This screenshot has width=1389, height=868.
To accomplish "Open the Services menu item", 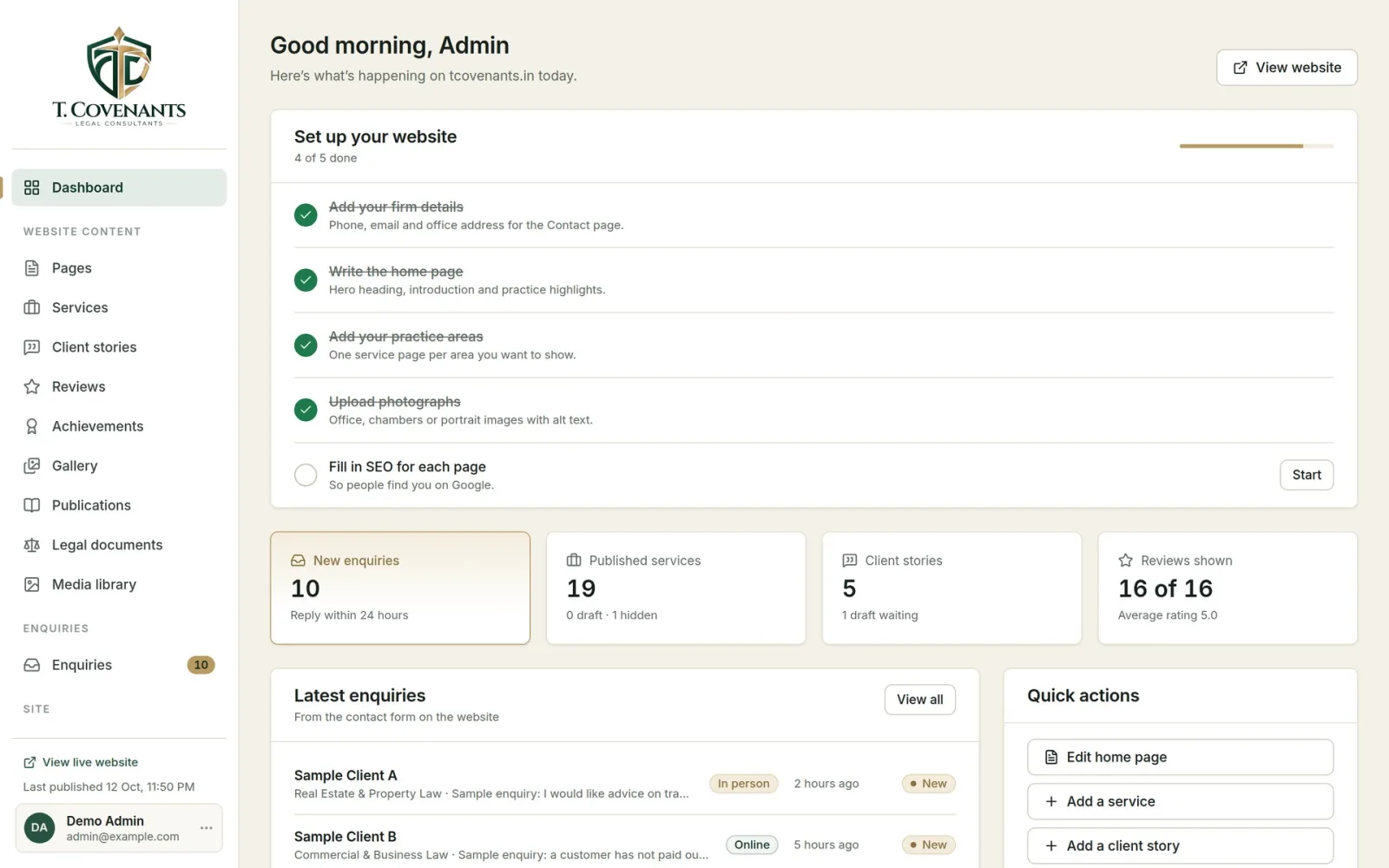I will point(119,307).
